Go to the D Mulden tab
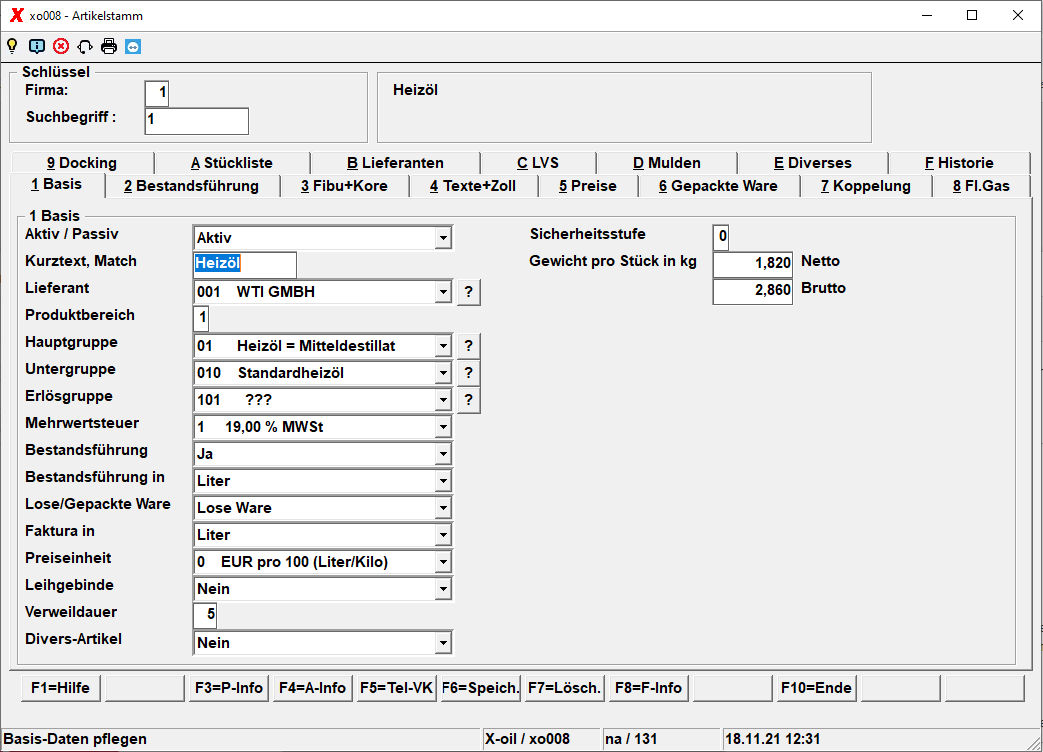 pyautogui.click(x=667, y=163)
